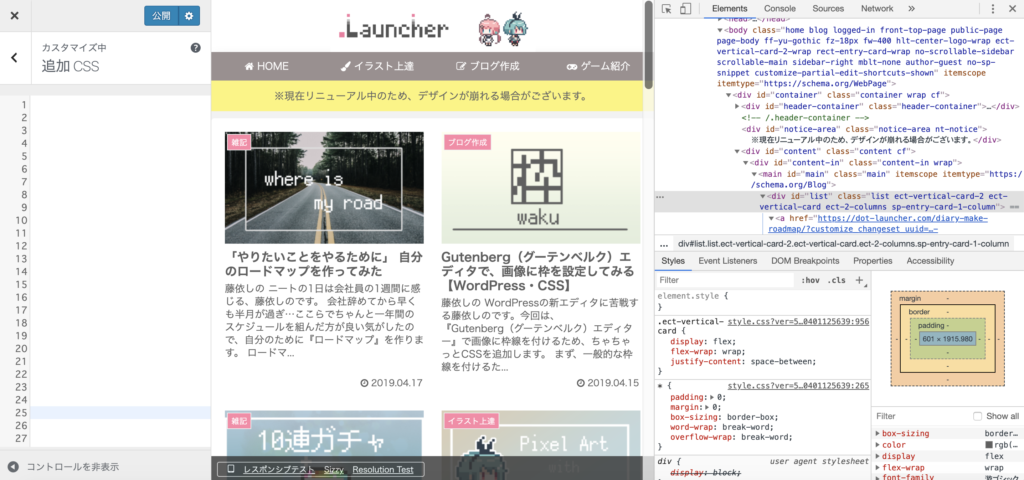Open style.css:265 source link
This screenshot has width=1024, height=480.
tap(798, 386)
